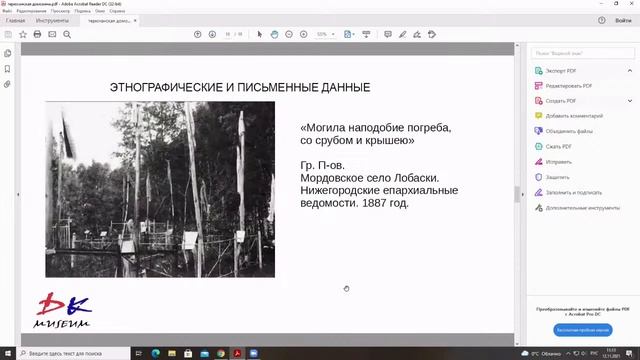
Task: Open the Редактирование menu
Action: [31, 11]
